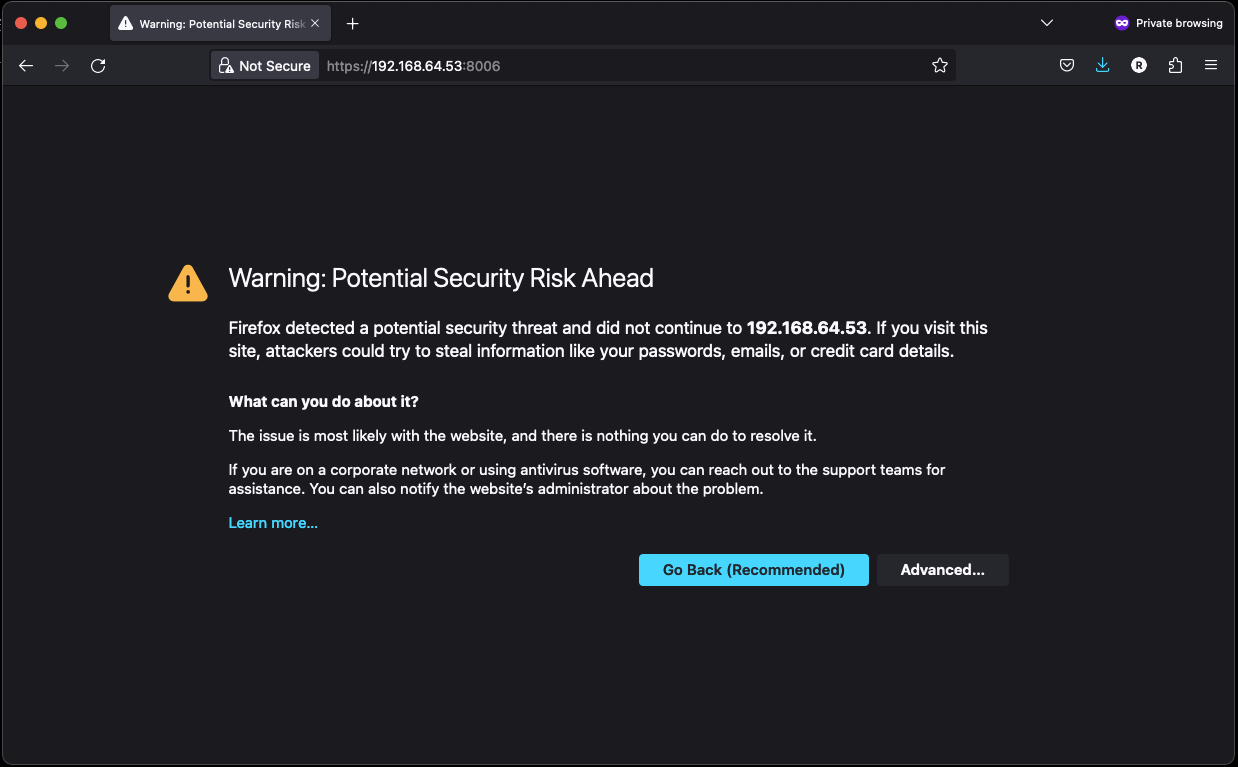Click What can you do about it? heading
The width and height of the screenshot is (1238, 767).
(x=323, y=402)
